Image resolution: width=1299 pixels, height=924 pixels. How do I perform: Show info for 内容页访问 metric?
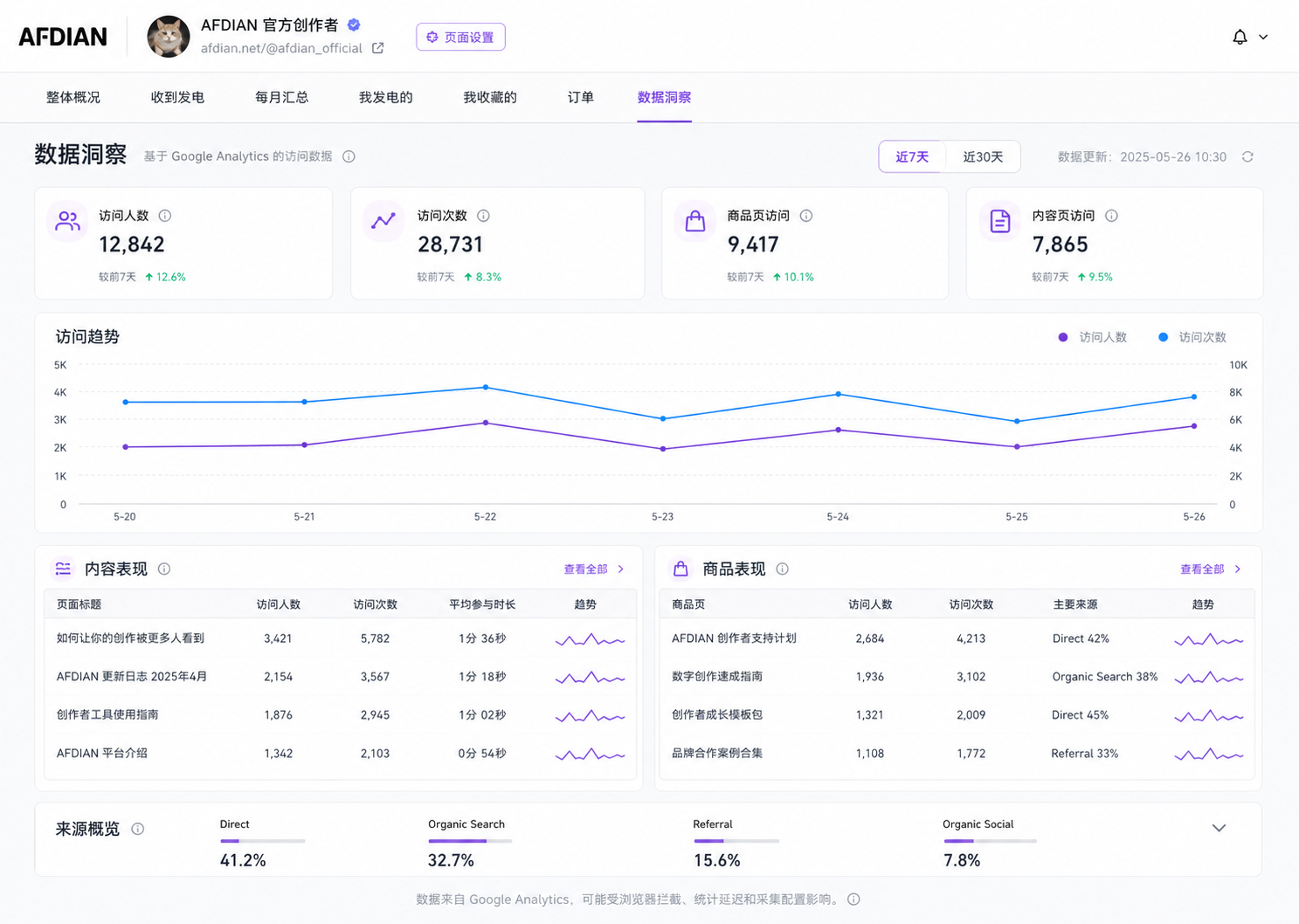tap(1111, 216)
